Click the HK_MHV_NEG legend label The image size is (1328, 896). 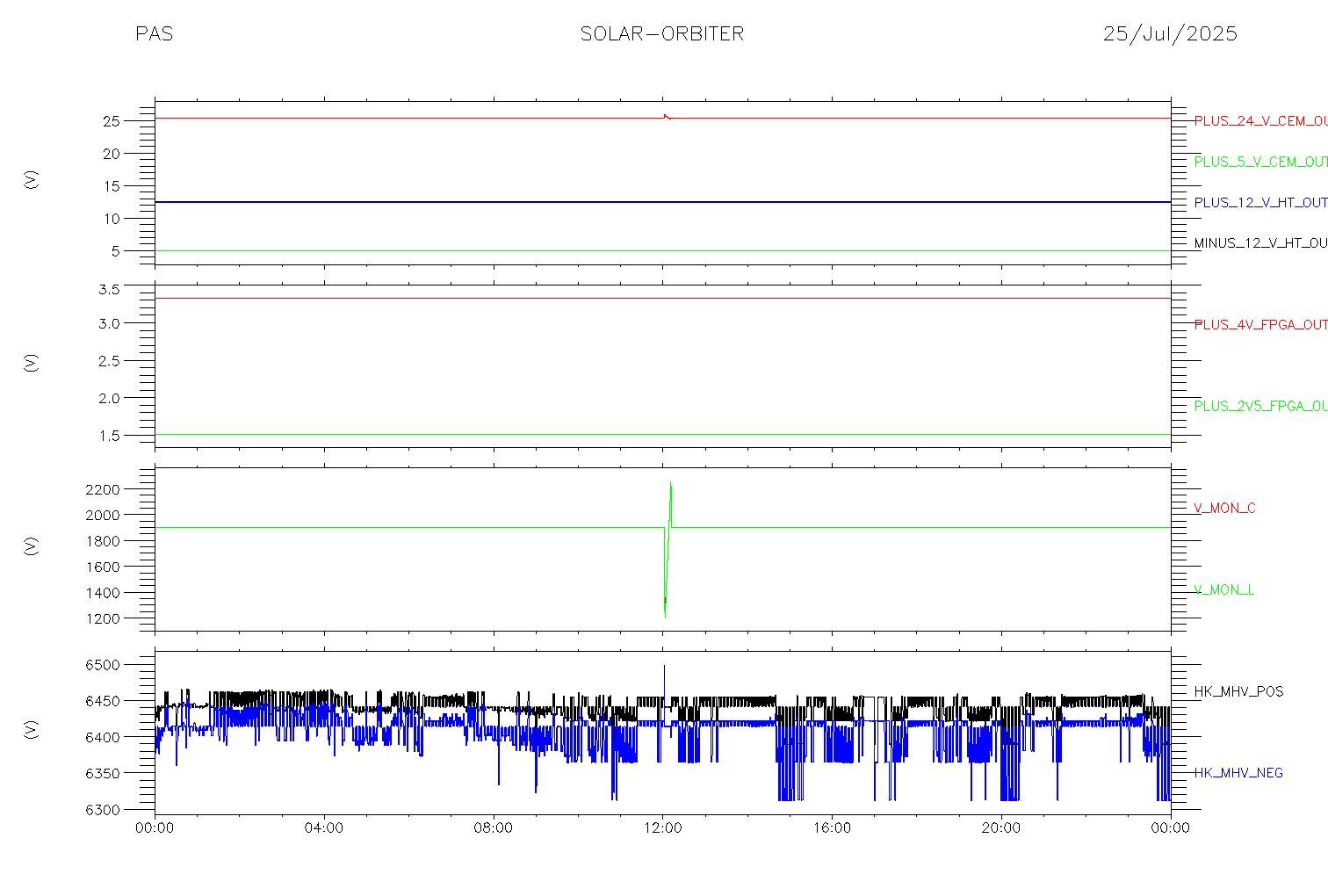click(1238, 773)
